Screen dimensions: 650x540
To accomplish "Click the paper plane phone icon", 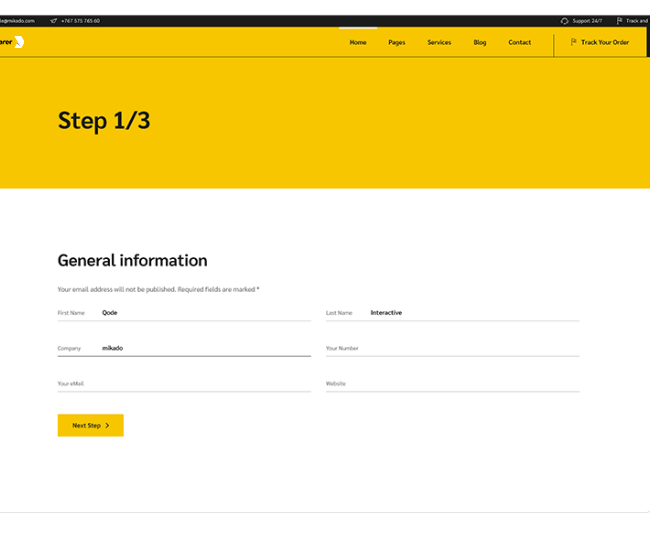I will pyautogui.click(x=53, y=20).
